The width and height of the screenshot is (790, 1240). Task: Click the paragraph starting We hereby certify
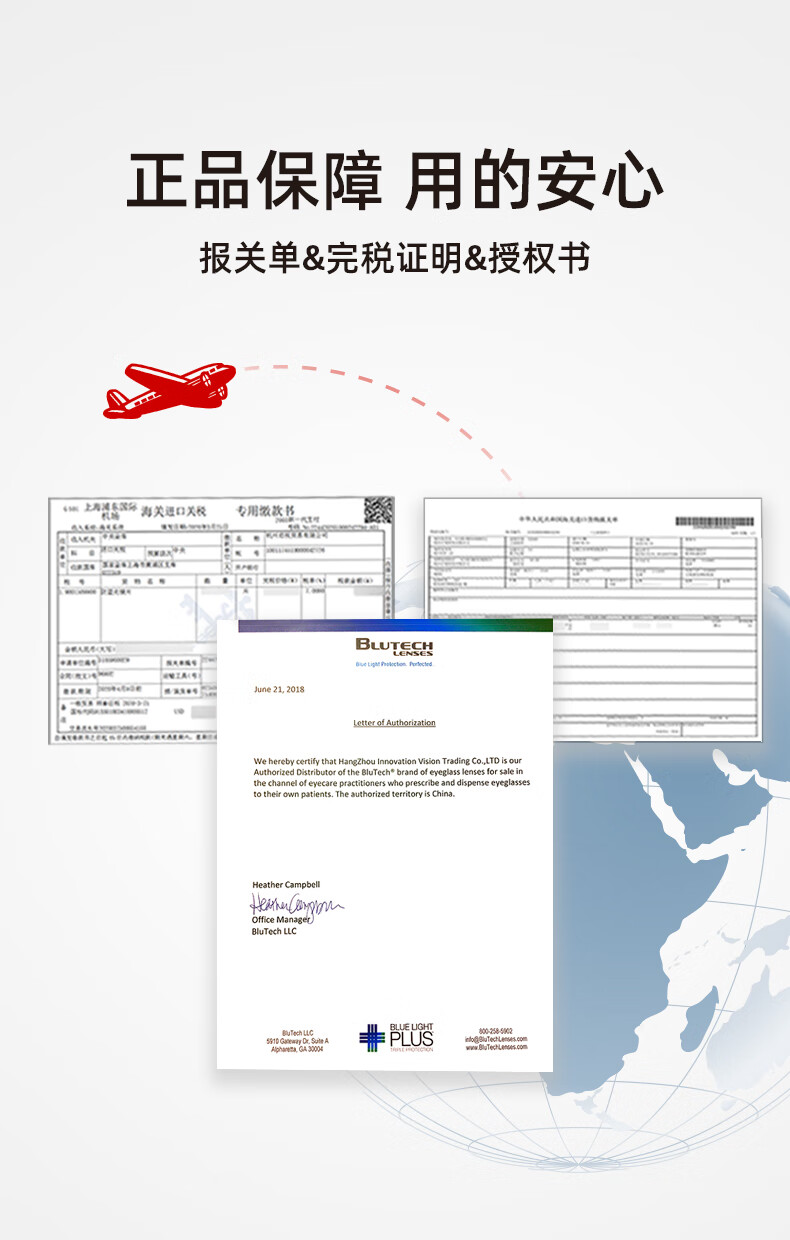[392, 777]
